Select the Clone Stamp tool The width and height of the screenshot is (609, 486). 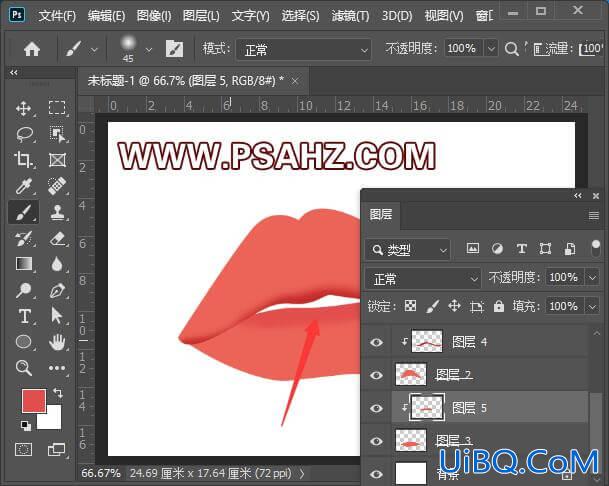click(57, 212)
